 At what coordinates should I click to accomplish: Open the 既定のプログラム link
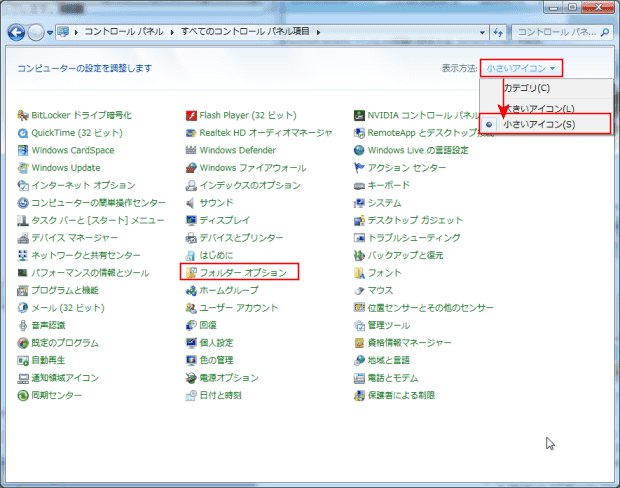(x=65, y=343)
